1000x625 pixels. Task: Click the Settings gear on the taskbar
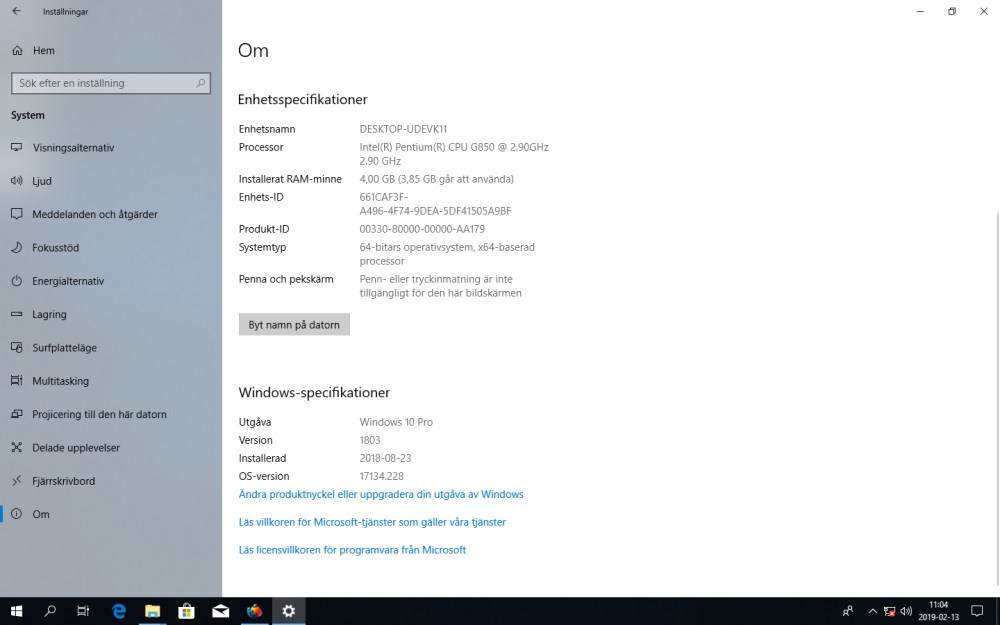pos(289,611)
